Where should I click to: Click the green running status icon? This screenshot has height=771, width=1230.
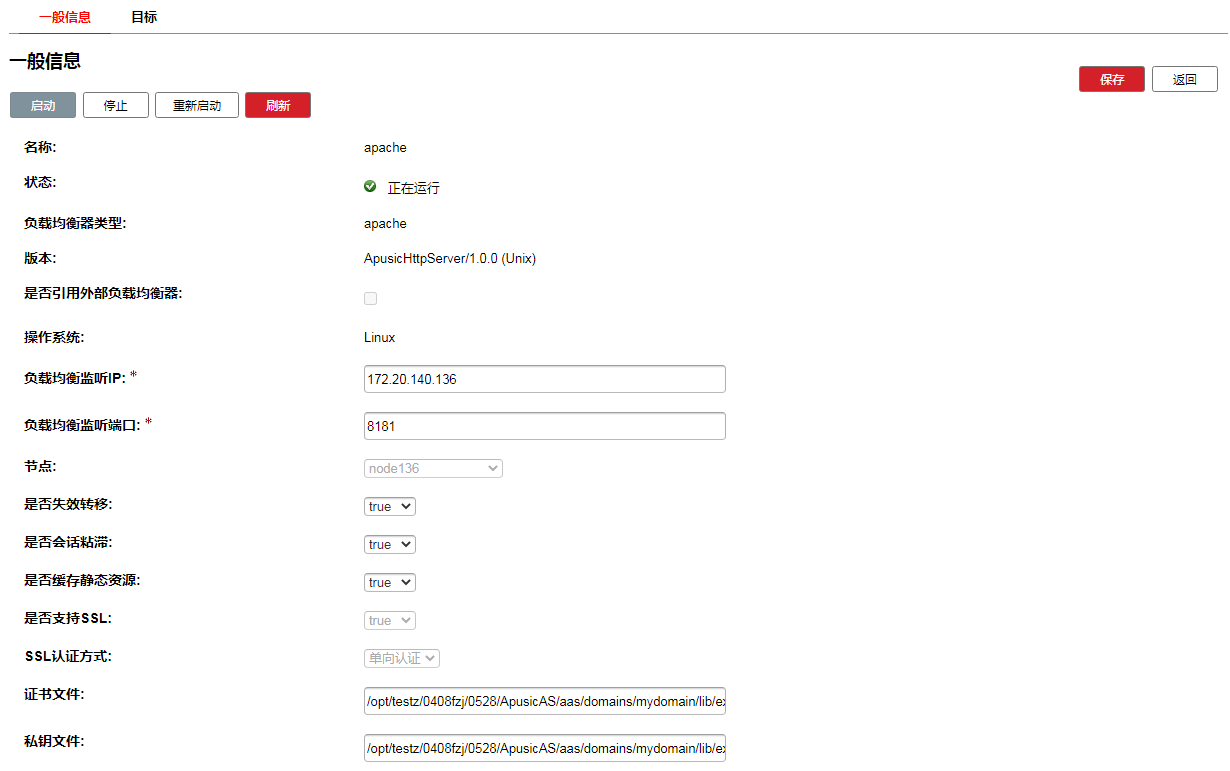(x=370, y=187)
